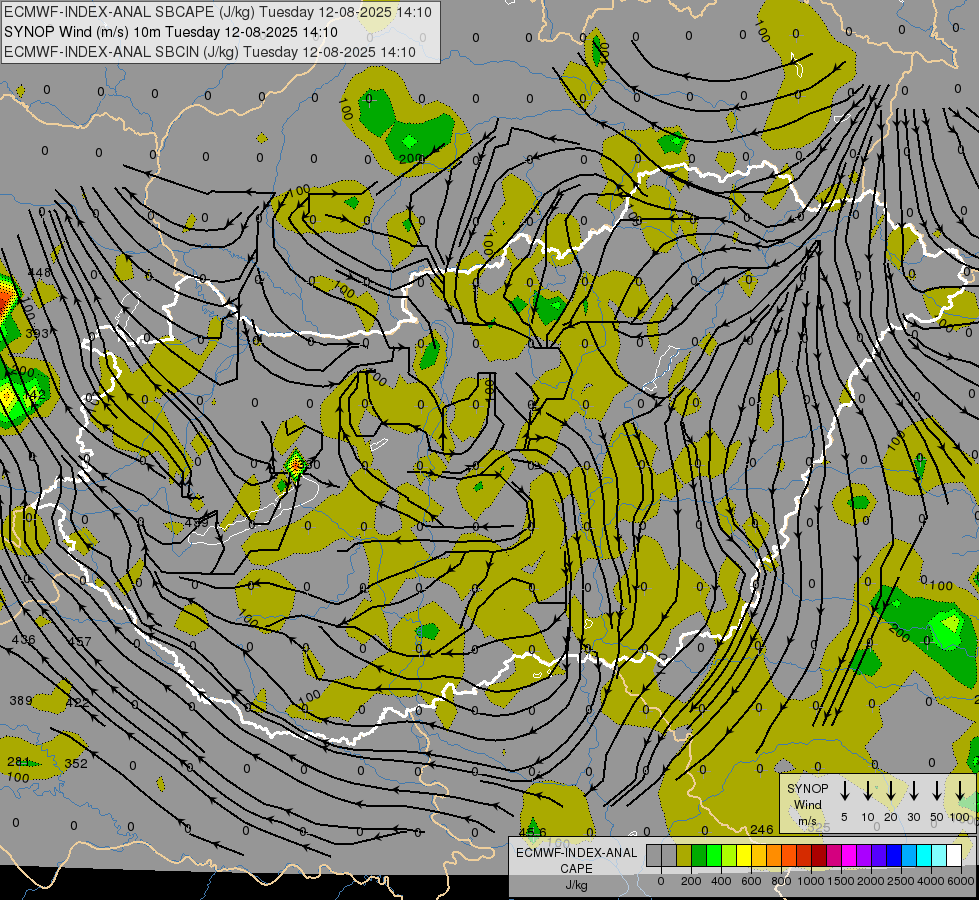Click the map value 352

76,763
